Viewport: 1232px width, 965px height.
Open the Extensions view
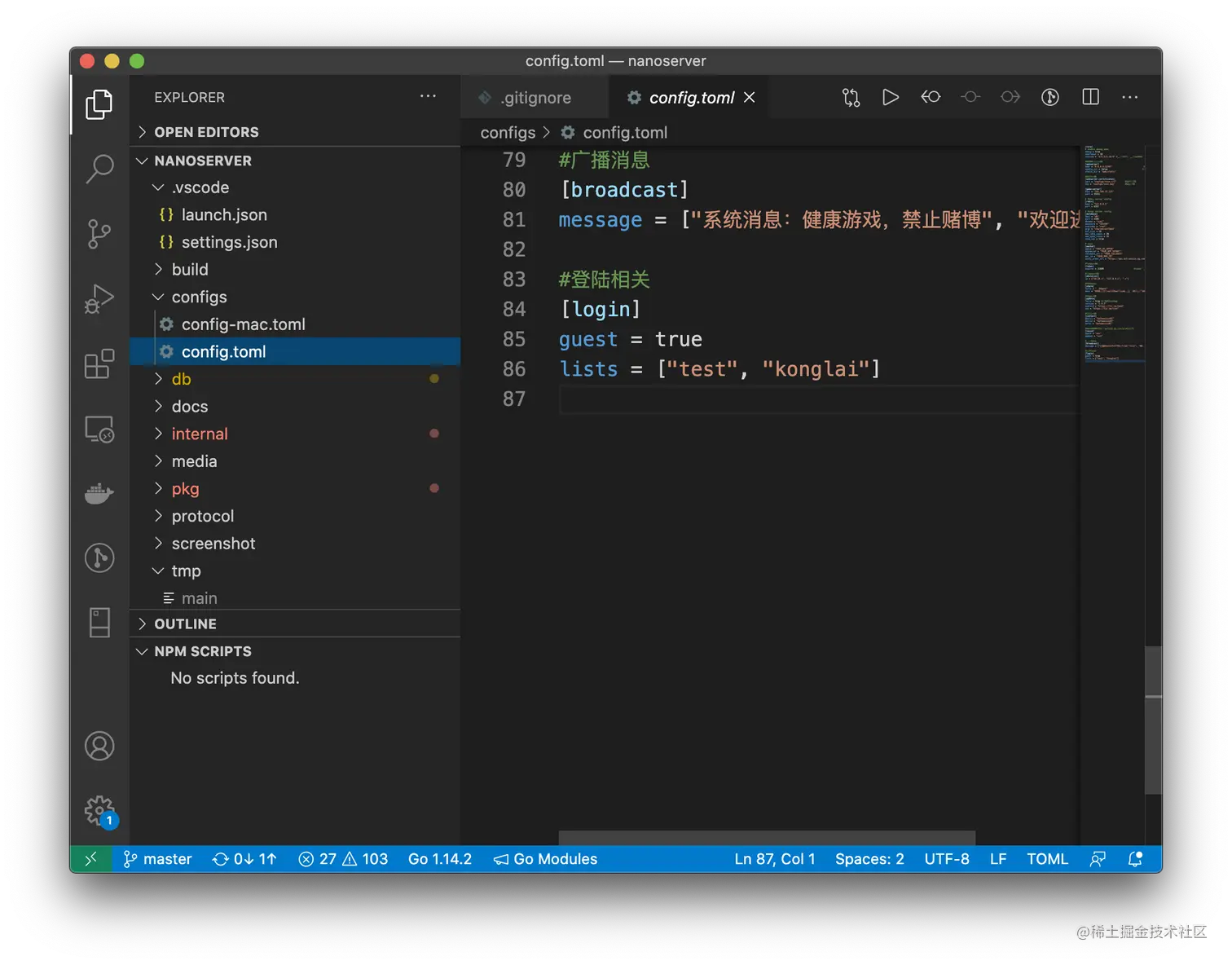coord(99,364)
